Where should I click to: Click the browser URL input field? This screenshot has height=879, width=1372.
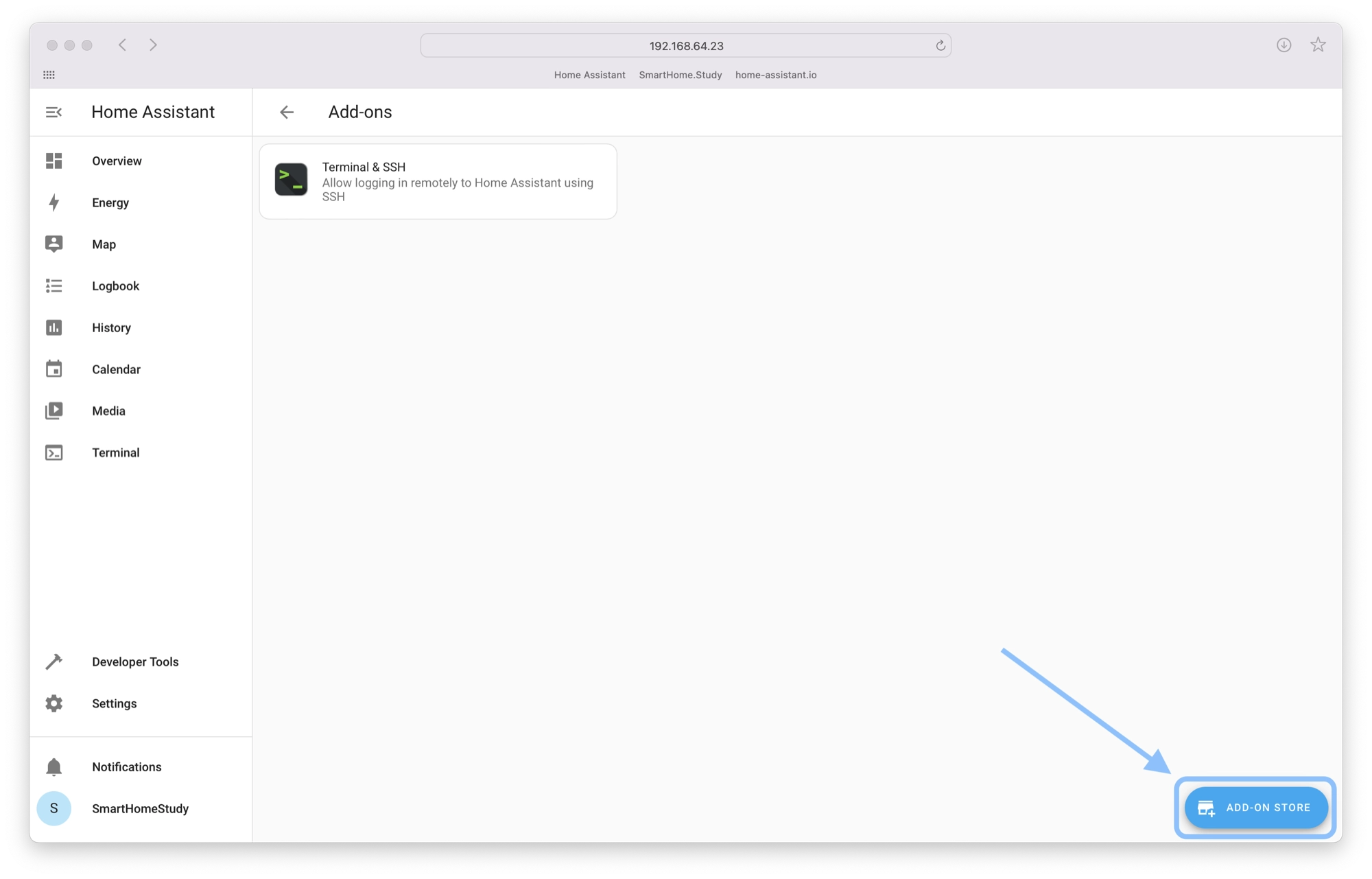point(685,45)
